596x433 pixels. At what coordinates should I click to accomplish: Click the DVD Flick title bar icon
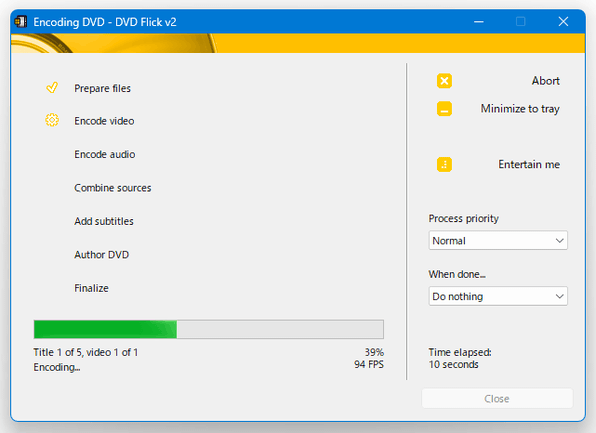21,22
